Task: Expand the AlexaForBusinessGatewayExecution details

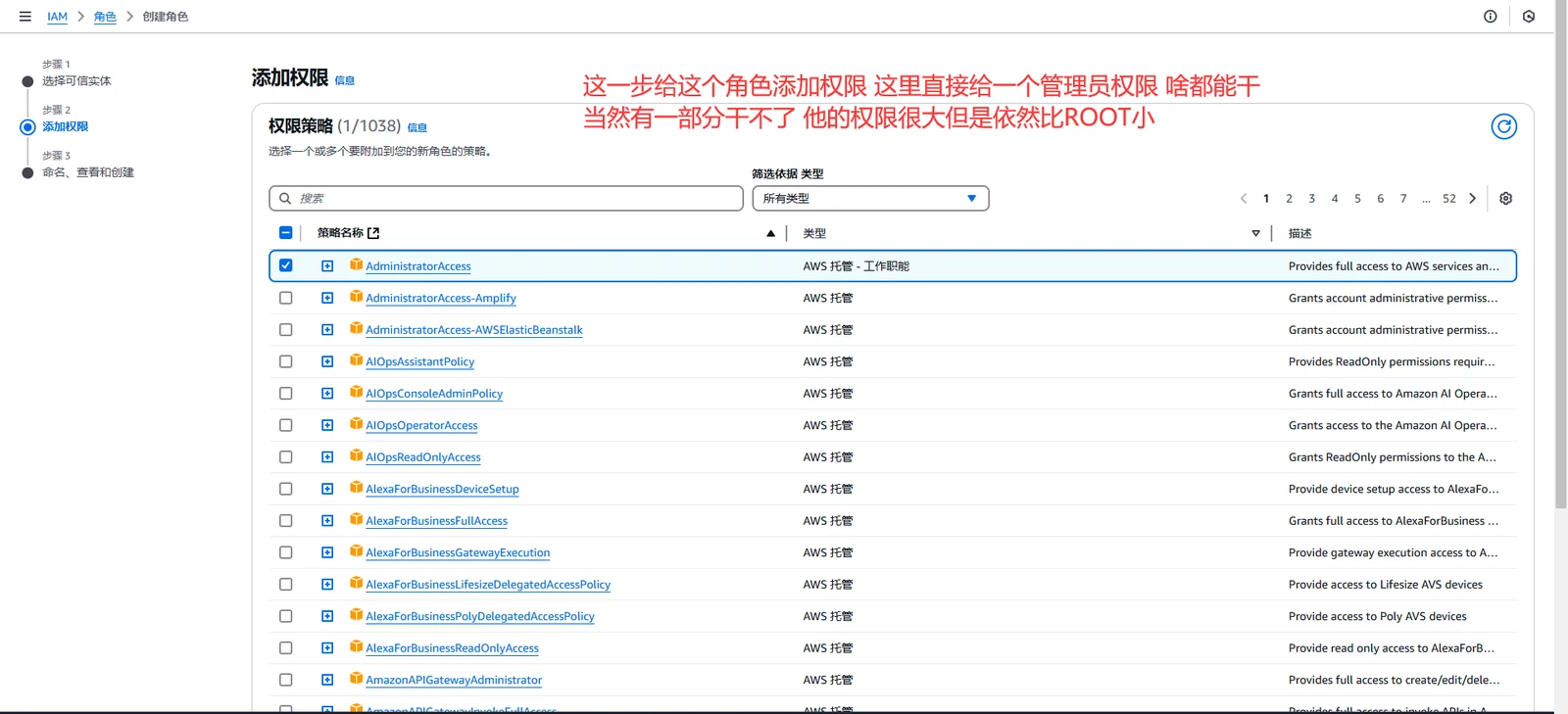Action: [x=327, y=552]
